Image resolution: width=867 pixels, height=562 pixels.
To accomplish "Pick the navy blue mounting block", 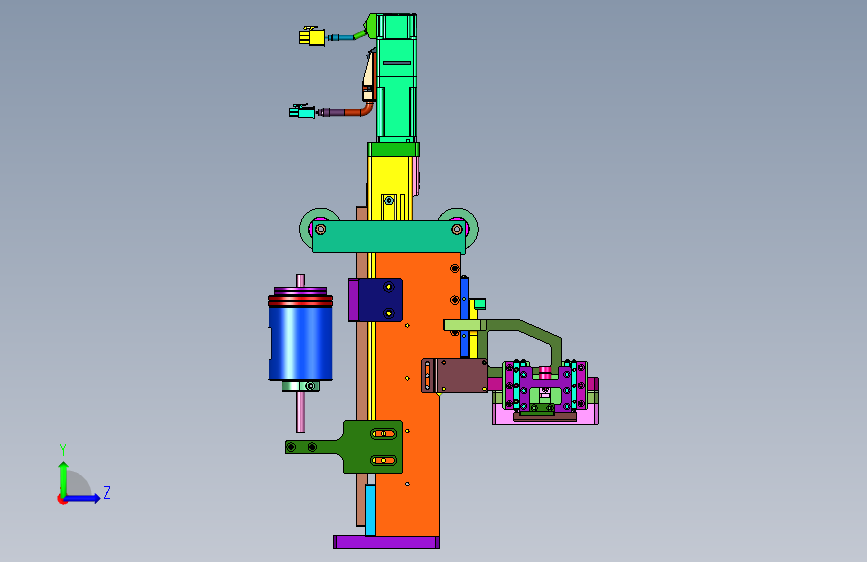I will [x=380, y=300].
